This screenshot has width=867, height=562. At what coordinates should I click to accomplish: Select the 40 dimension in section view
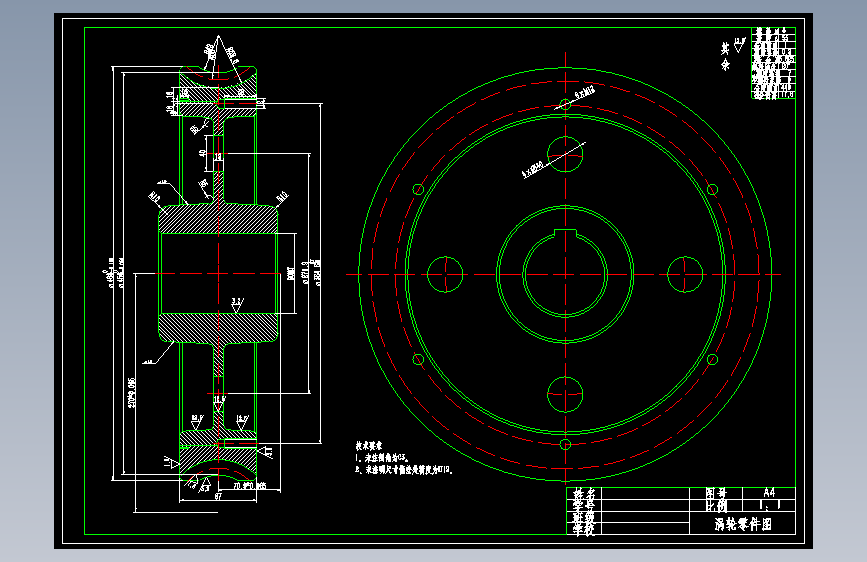coord(203,153)
